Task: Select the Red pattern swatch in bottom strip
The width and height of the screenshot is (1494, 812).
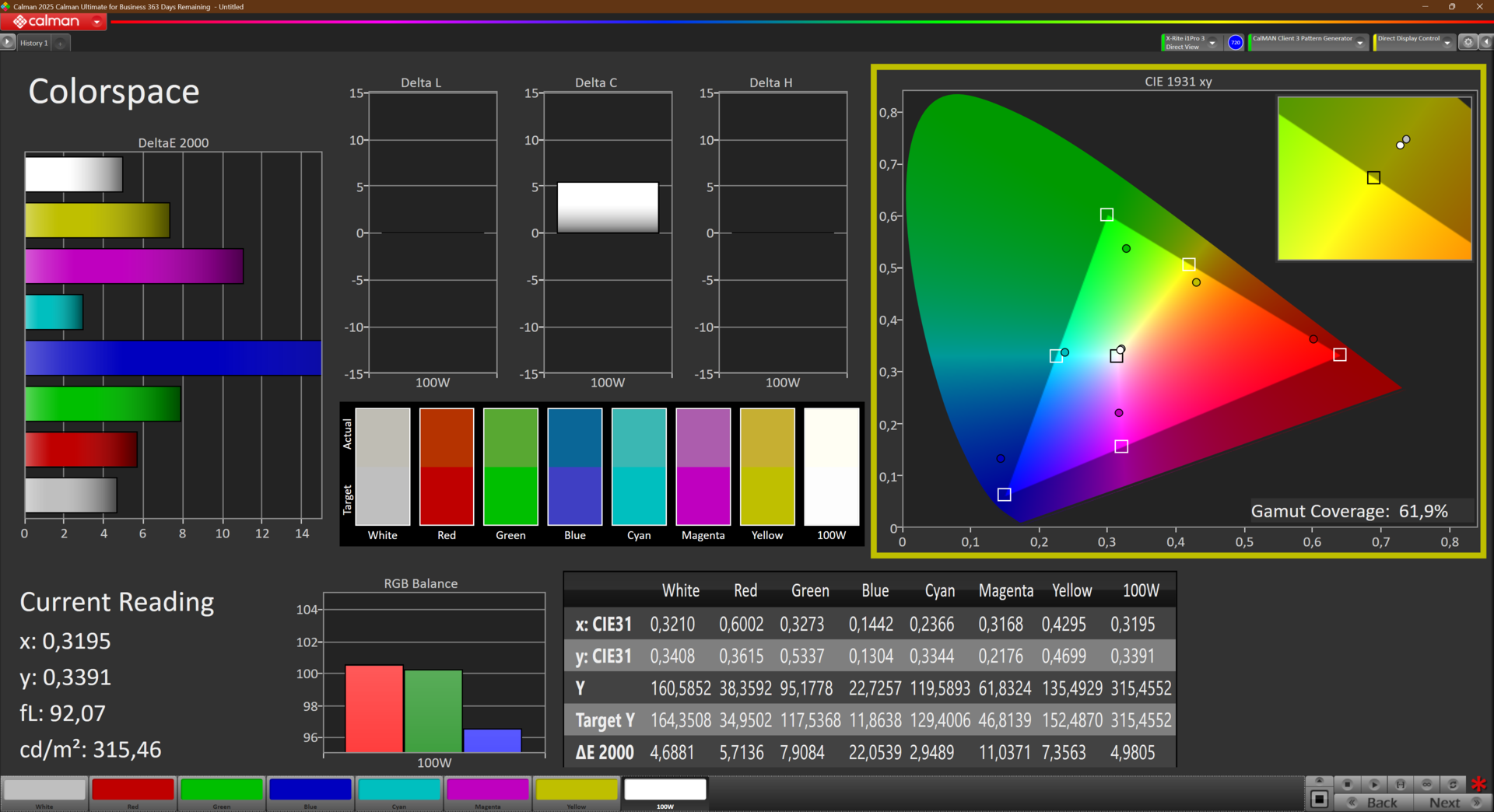Action: [x=133, y=793]
